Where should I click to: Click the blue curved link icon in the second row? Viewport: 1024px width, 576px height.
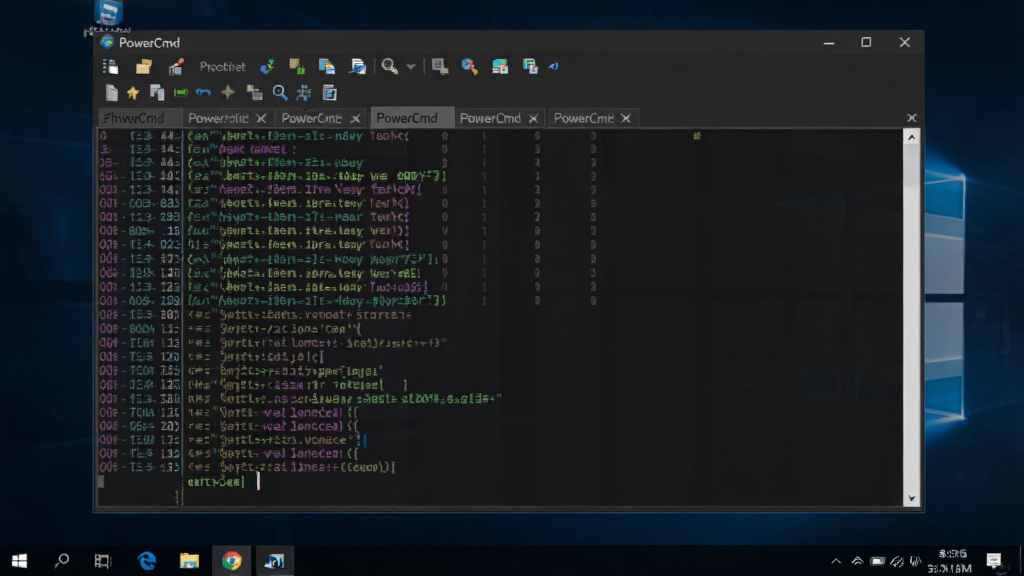203,93
